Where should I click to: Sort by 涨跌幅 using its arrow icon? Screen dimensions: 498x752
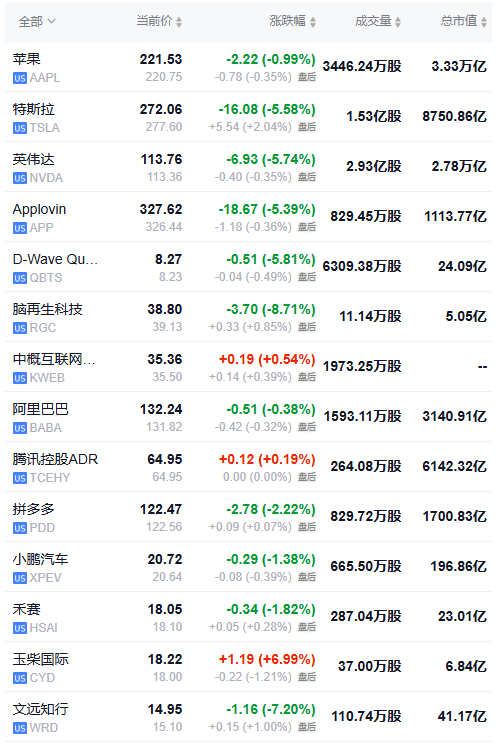pos(313,22)
